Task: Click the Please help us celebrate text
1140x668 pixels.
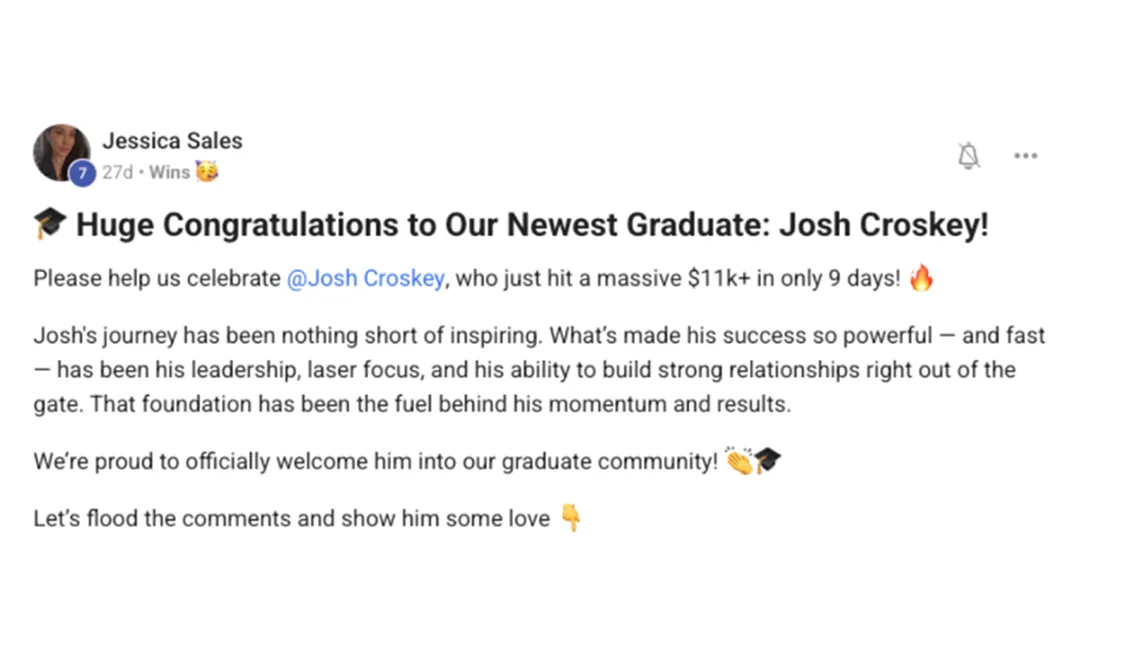Action: [157, 279]
